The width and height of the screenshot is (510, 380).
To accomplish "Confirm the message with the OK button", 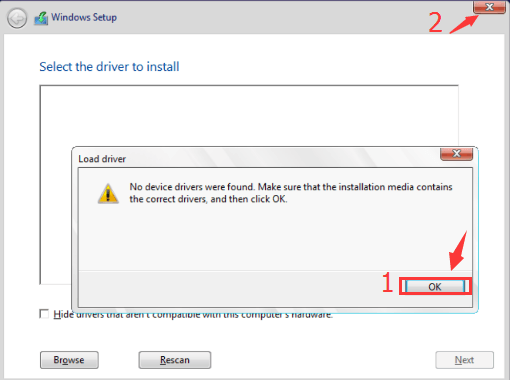I will pyautogui.click(x=435, y=287).
